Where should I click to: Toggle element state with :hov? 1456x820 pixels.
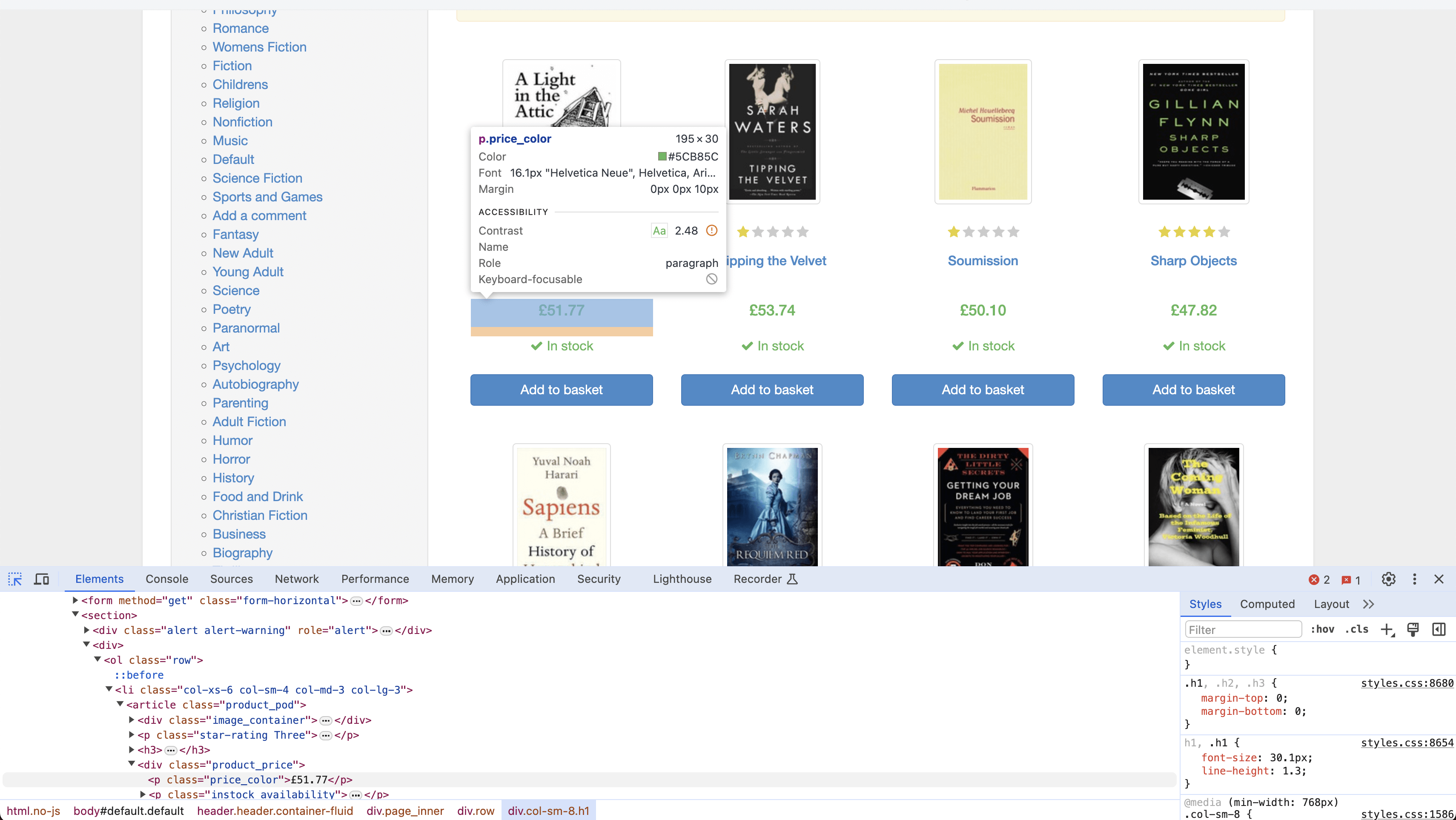click(1323, 629)
